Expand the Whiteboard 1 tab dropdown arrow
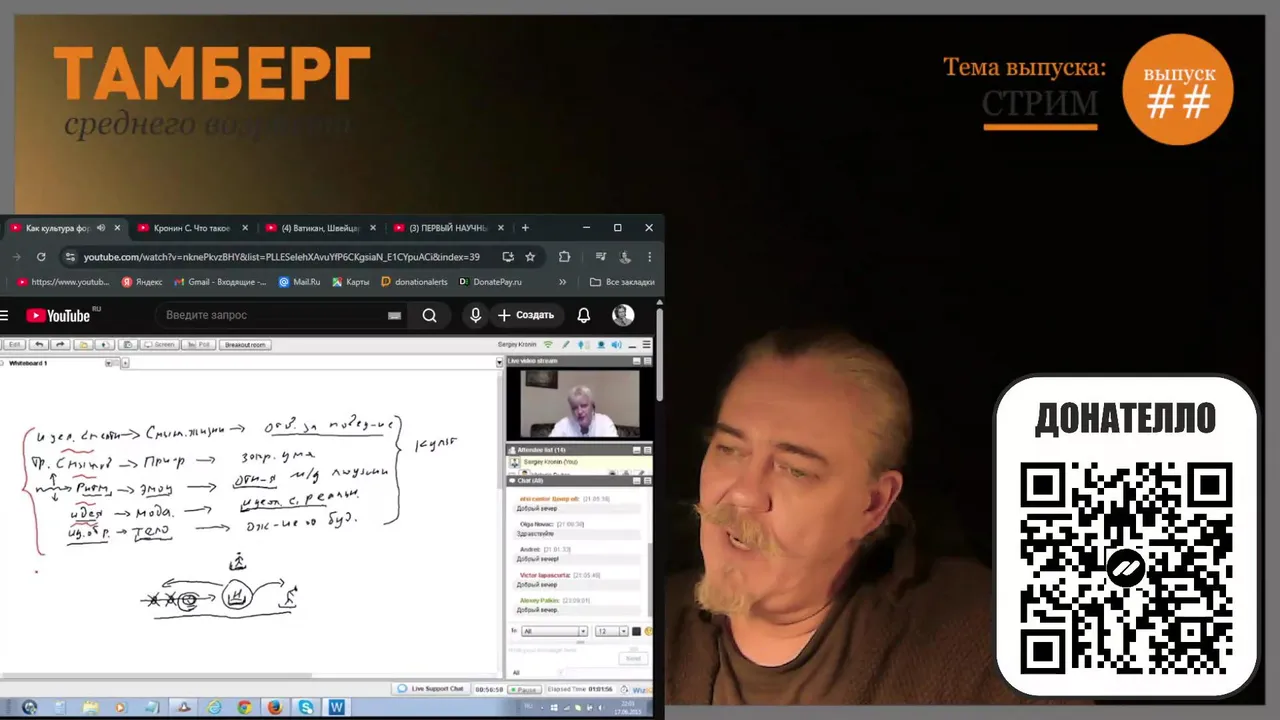The image size is (1280, 720). click(x=108, y=363)
